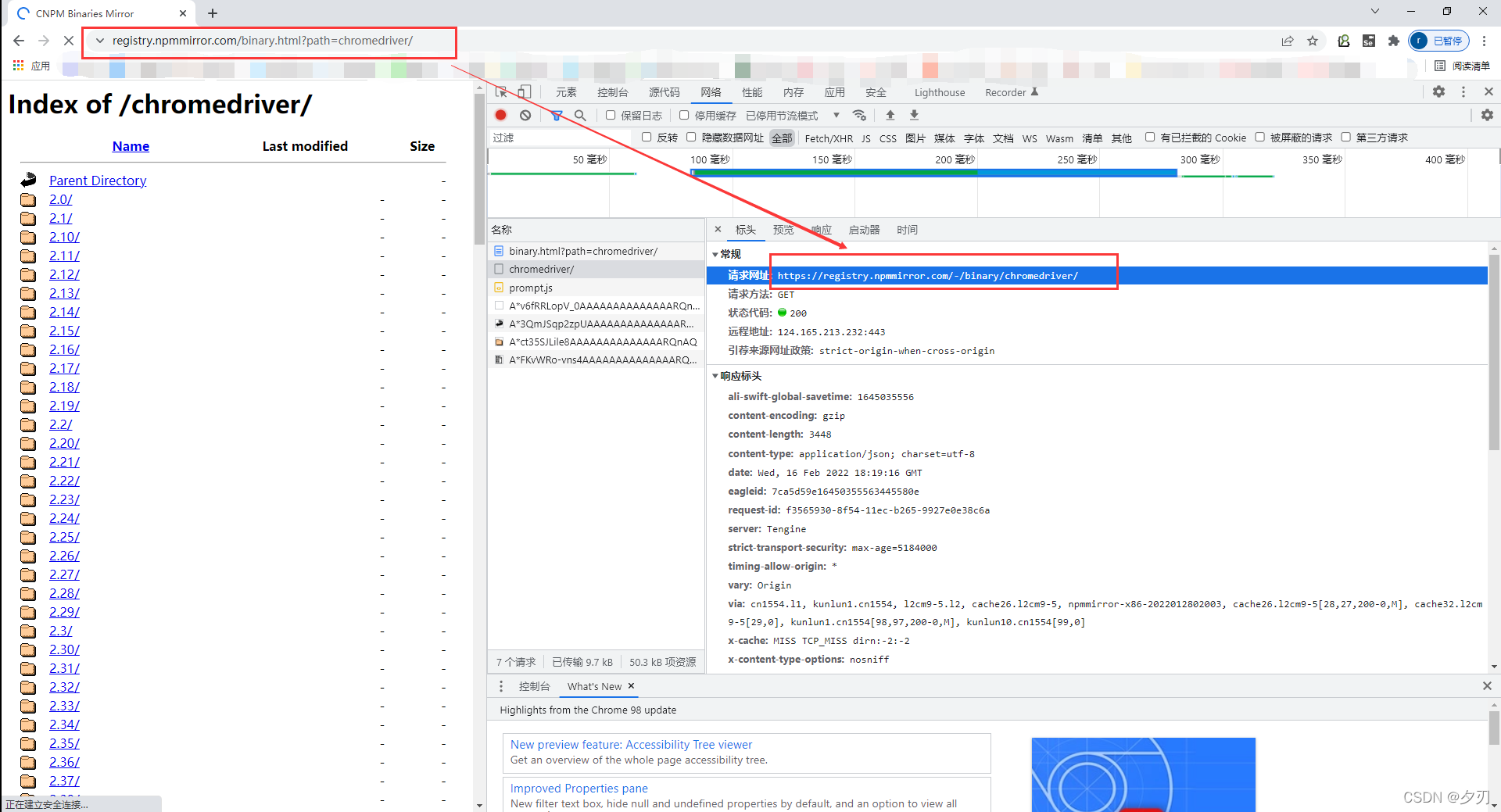The height and width of the screenshot is (812, 1501).
Task: Clear the network log
Action: click(x=525, y=115)
